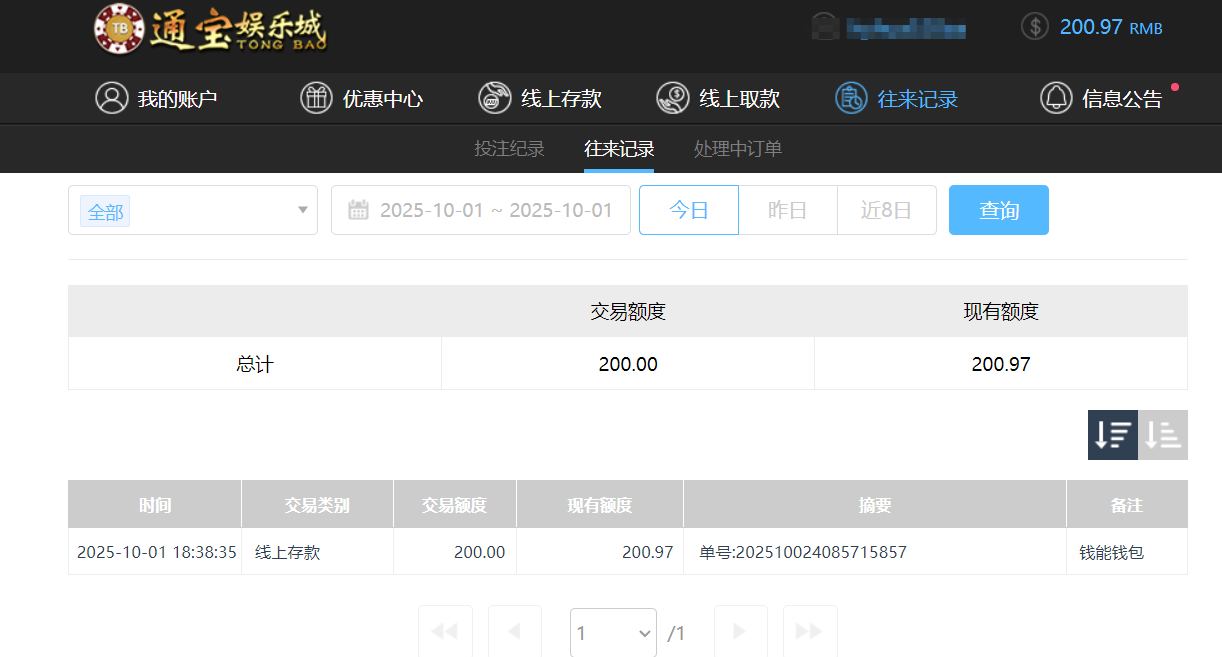Image resolution: width=1222 pixels, height=657 pixels.
Task: Click the 优惠中心 gift box icon
Action: (316, 98)
